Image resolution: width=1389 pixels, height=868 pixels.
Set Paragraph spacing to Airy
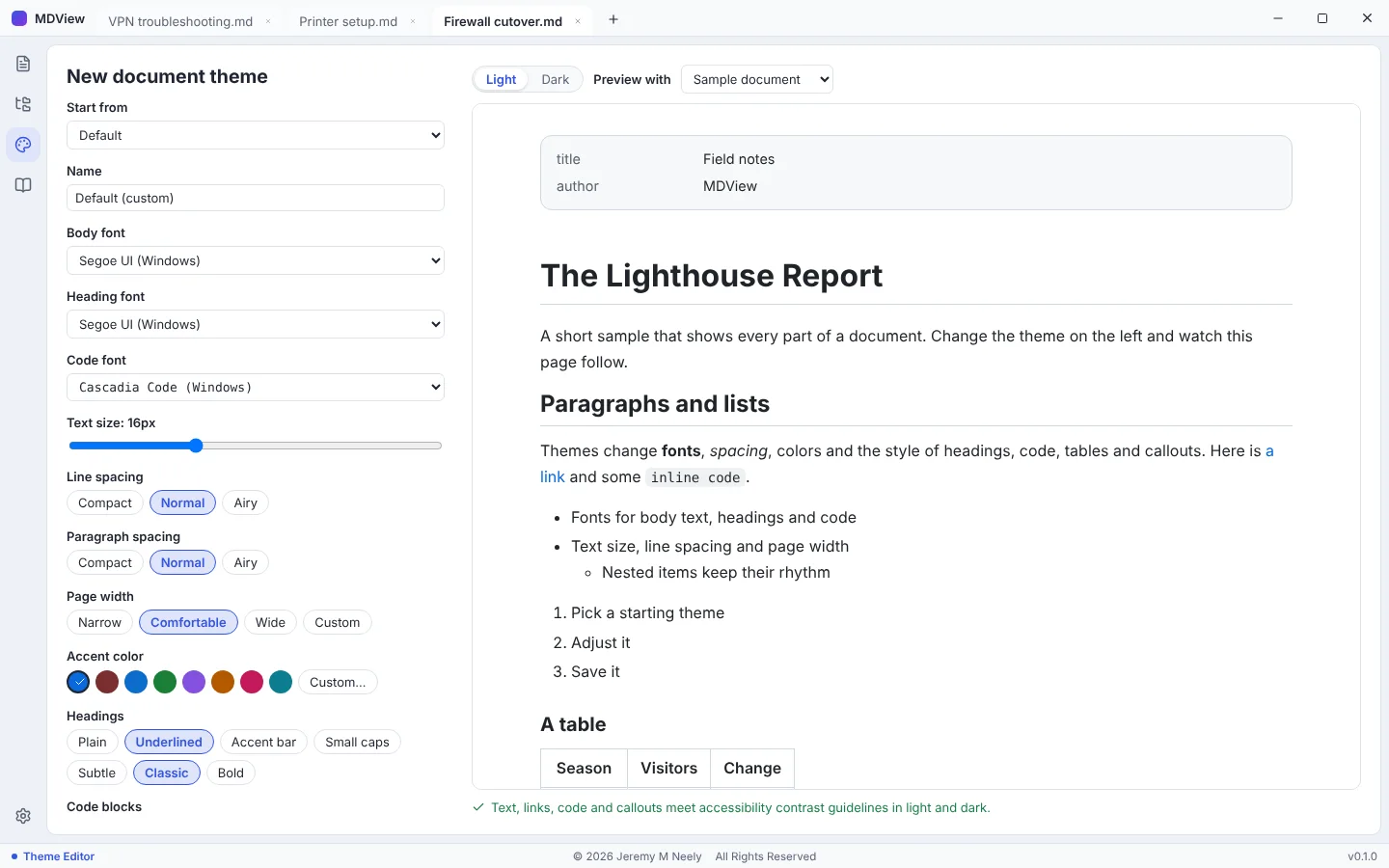coord(245,562)
